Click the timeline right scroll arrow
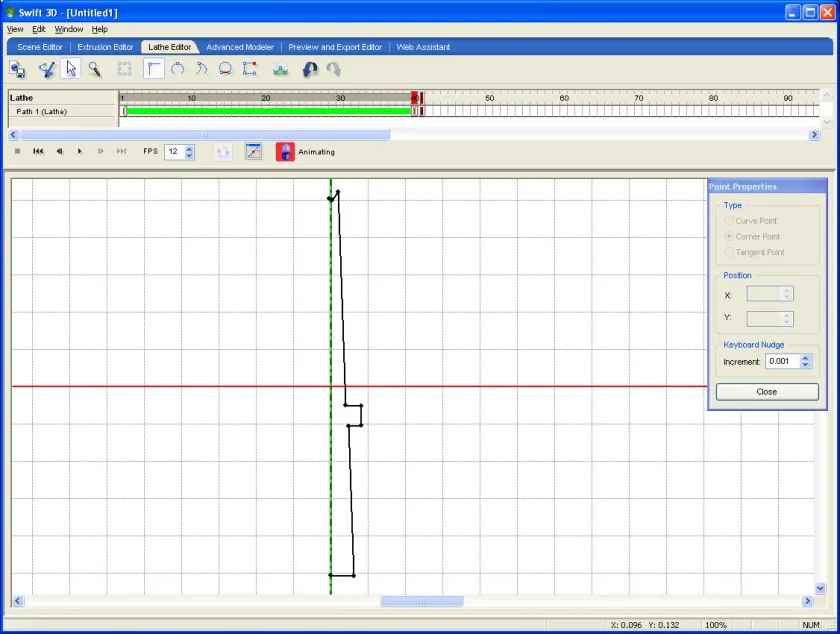This screenshot has width=840, height=634. point(814,135)
